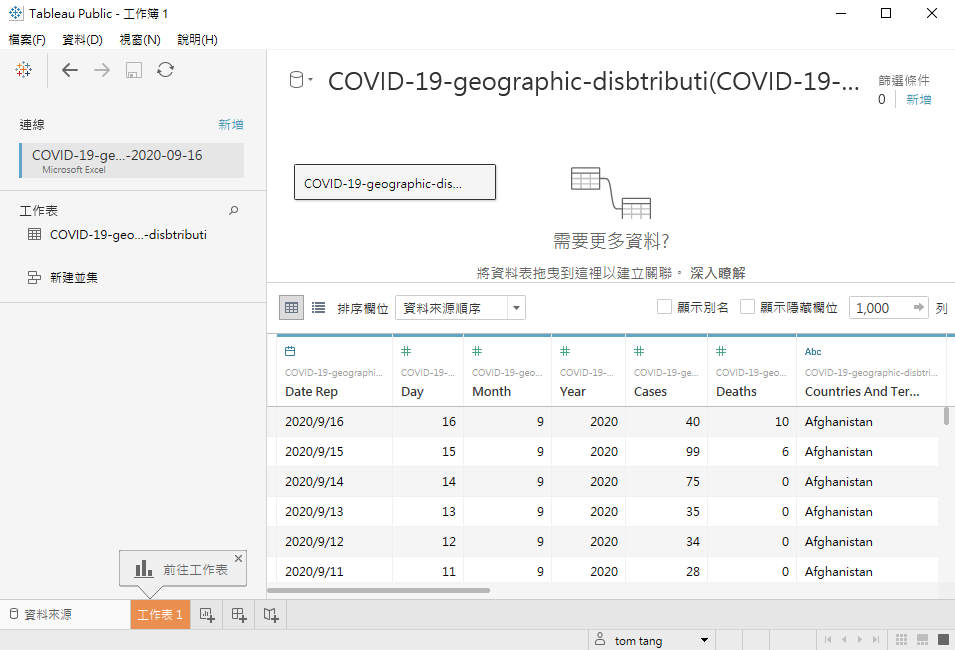Image resolution: width=955 pixels, height=650 pixels.
Task: Enable the 顯示別名 checkbox
Action: [664, 307]
